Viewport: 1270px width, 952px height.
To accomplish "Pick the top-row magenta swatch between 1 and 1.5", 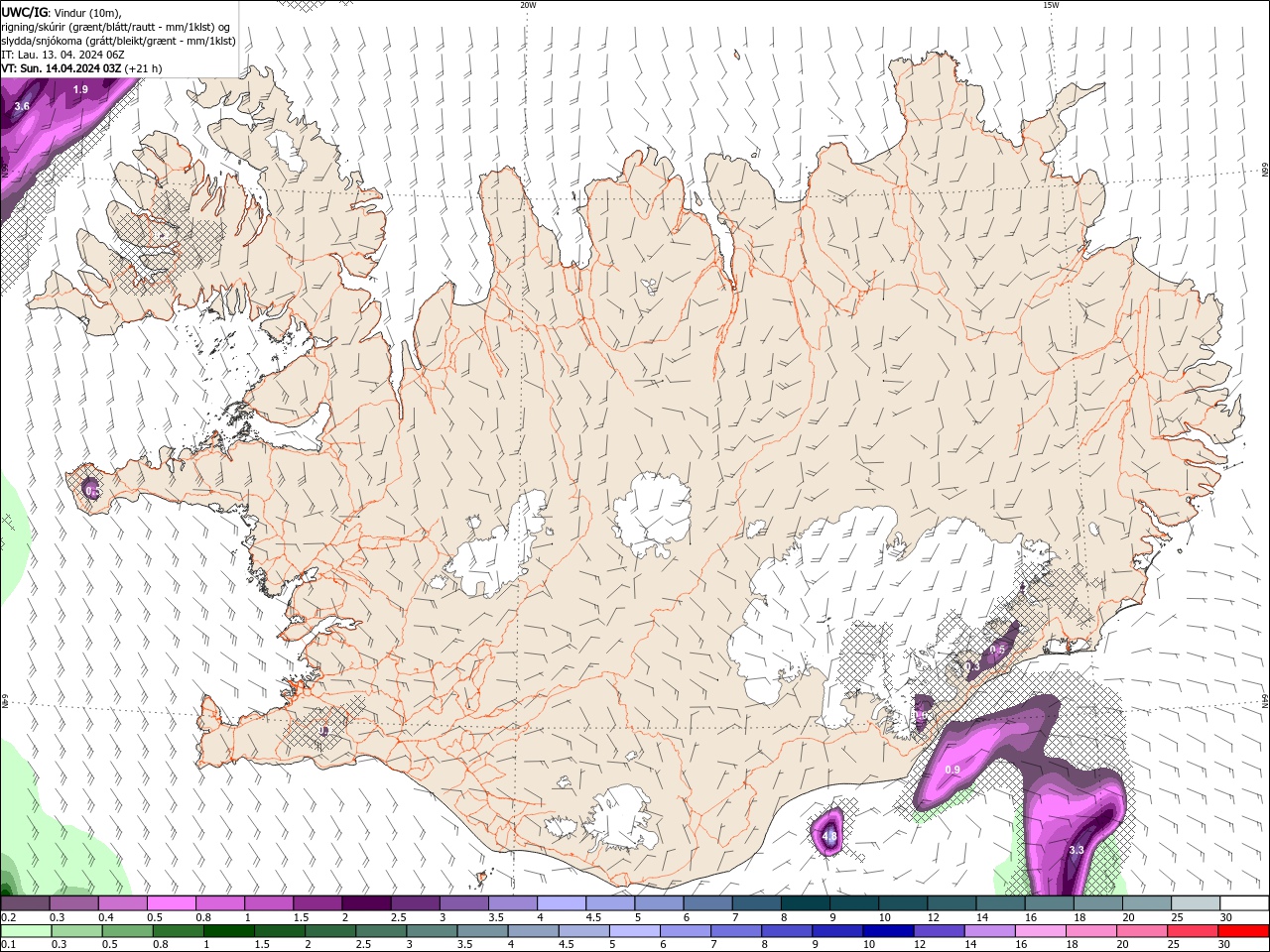I will (269, 903).
